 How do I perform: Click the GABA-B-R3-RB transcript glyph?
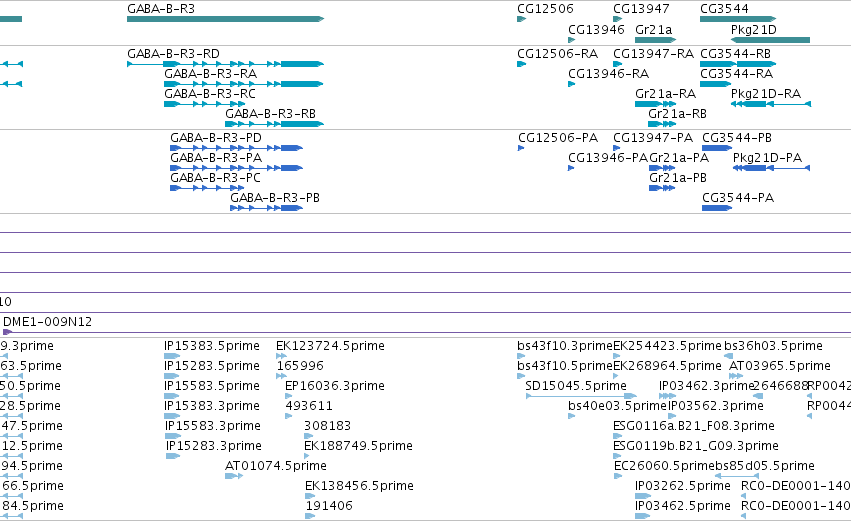coord(275,124)
